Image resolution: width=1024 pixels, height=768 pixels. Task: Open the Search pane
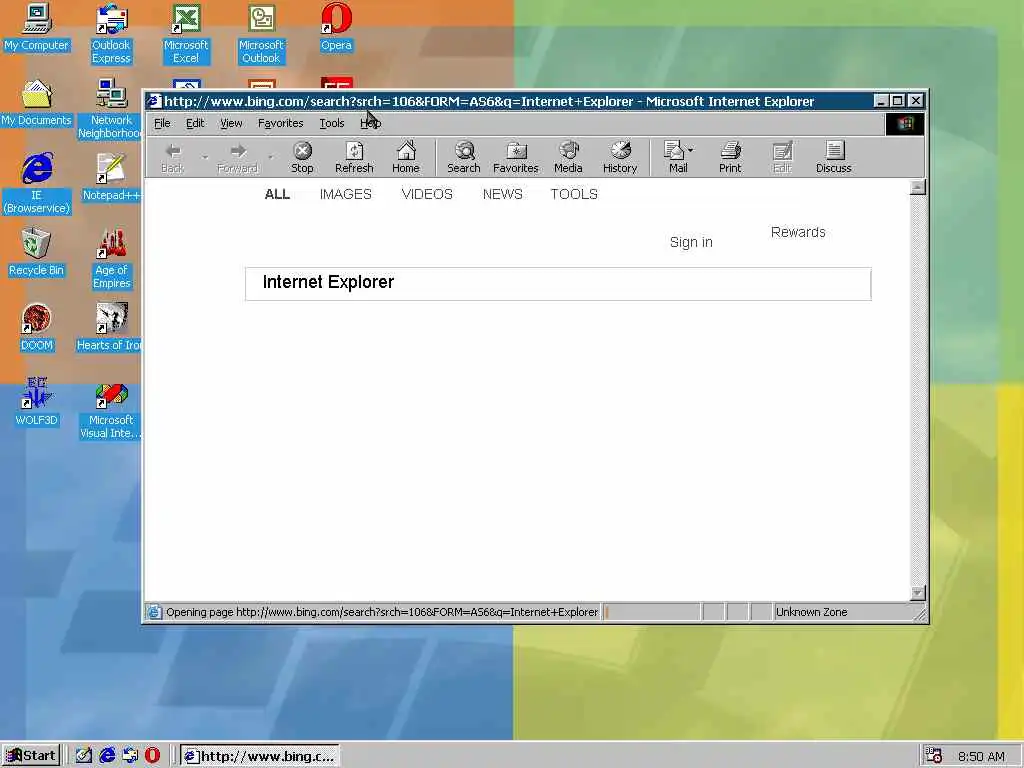click(464, 157)
